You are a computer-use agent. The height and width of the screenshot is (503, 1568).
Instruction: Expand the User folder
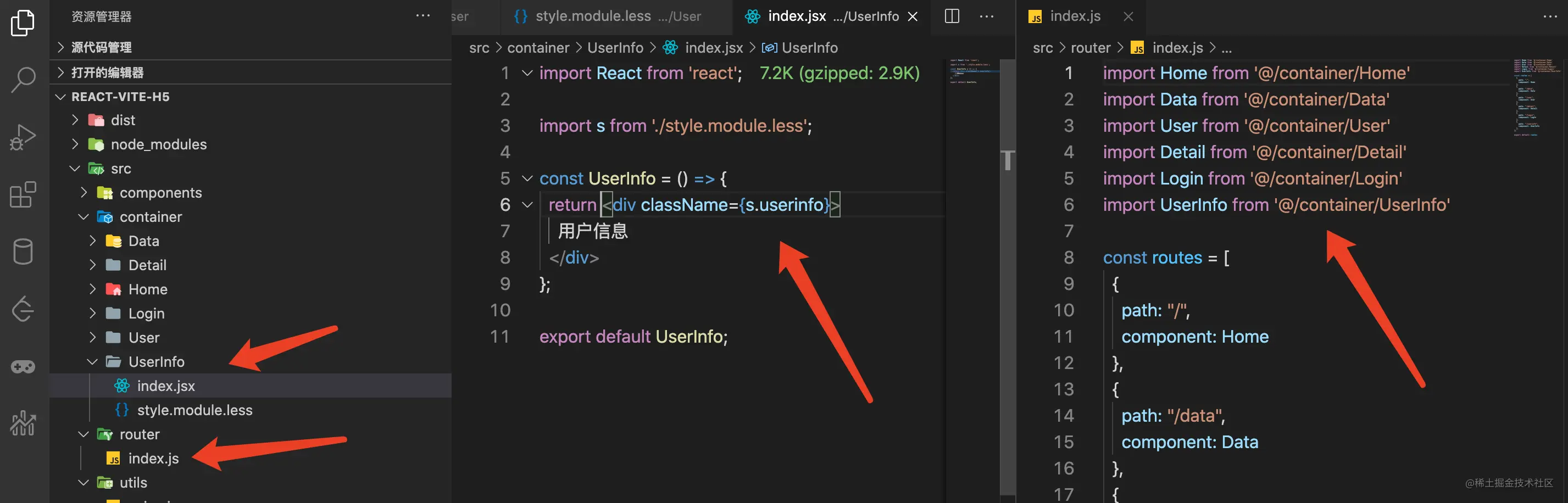[x=250, y=338]
